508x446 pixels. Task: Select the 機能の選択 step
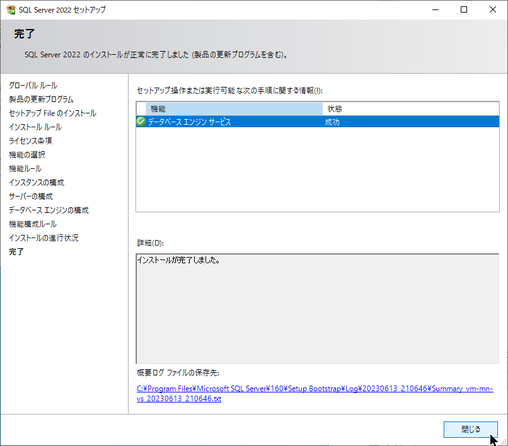tap(27, 155)
